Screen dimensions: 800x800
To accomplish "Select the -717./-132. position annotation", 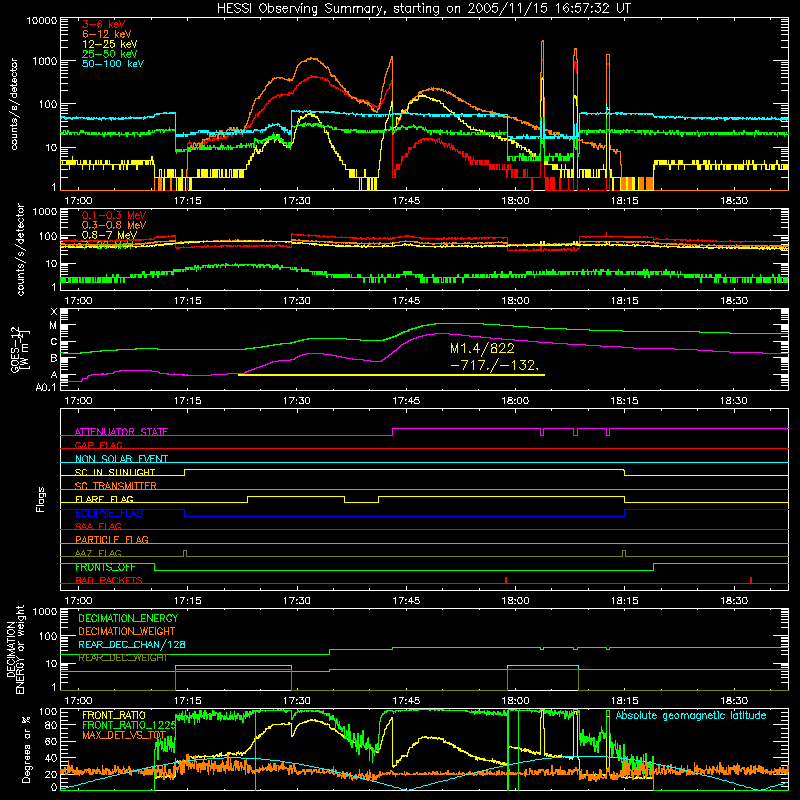I will (x=495, y=365).
